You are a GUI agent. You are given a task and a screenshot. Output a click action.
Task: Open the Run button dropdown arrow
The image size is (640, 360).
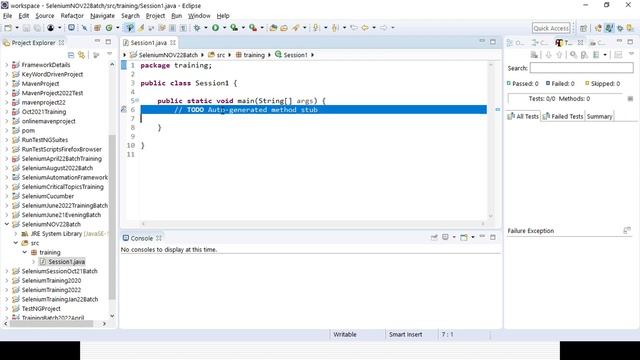(224, 28)
